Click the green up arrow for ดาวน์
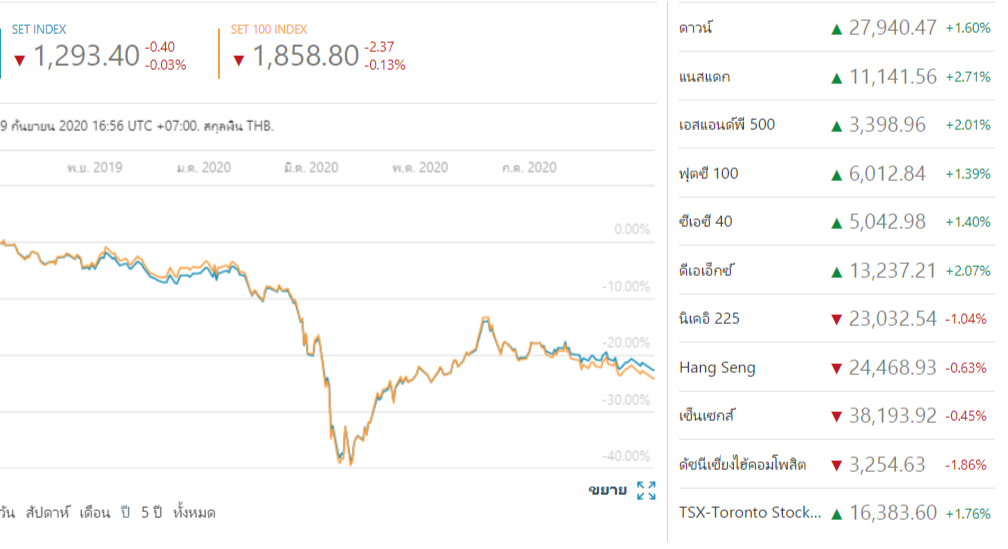The height and width of the screenshot is (549, 1008). [x=836, y=29]
